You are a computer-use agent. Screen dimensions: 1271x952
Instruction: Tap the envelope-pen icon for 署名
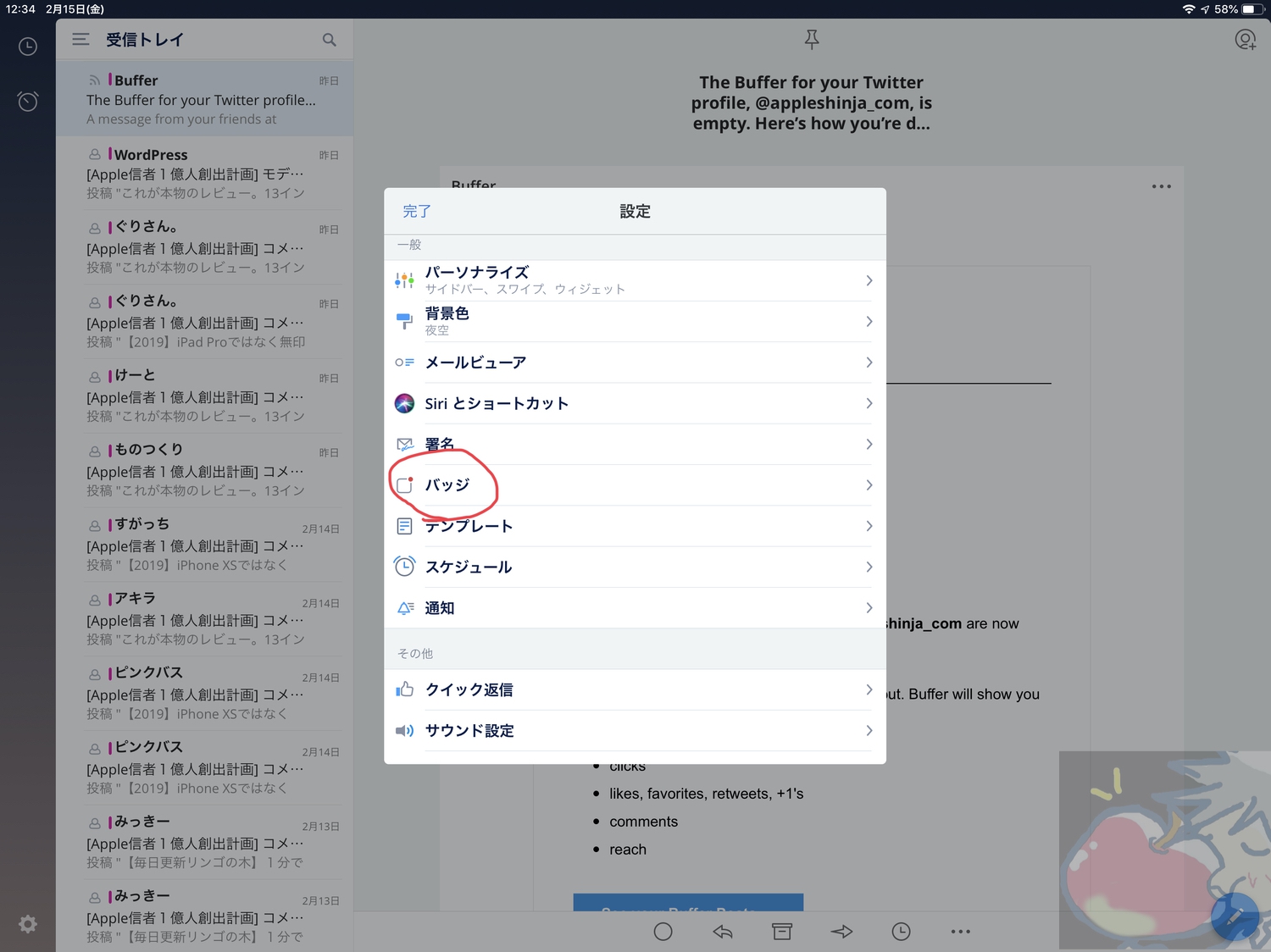pyautogui.click(x=404, y=444)
